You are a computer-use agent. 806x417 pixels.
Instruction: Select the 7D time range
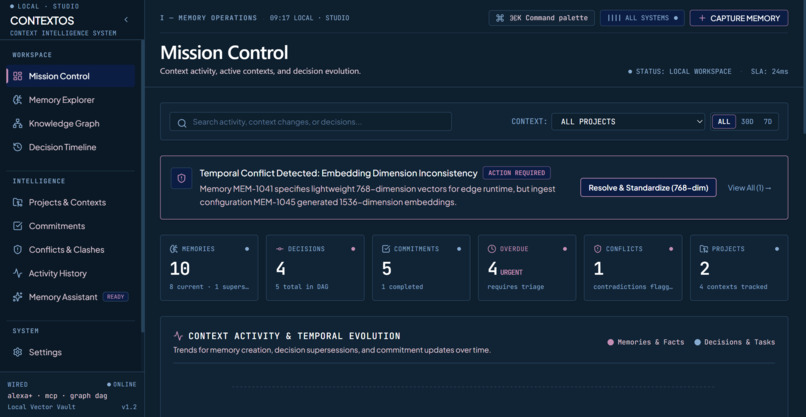tap(767, 122)
